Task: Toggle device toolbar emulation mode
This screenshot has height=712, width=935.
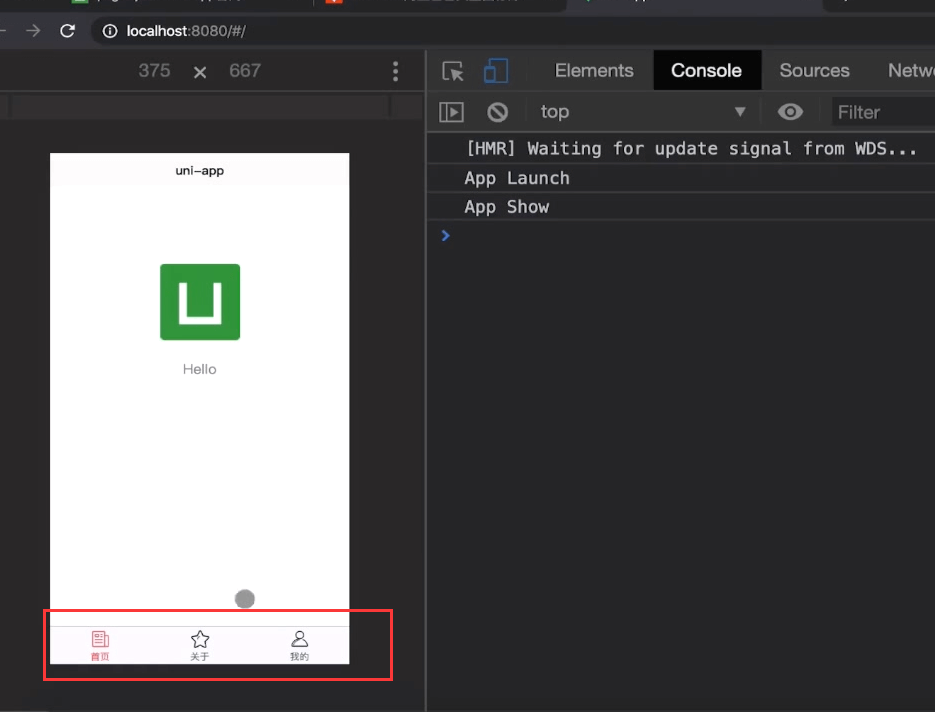Action: click(496, 70)
